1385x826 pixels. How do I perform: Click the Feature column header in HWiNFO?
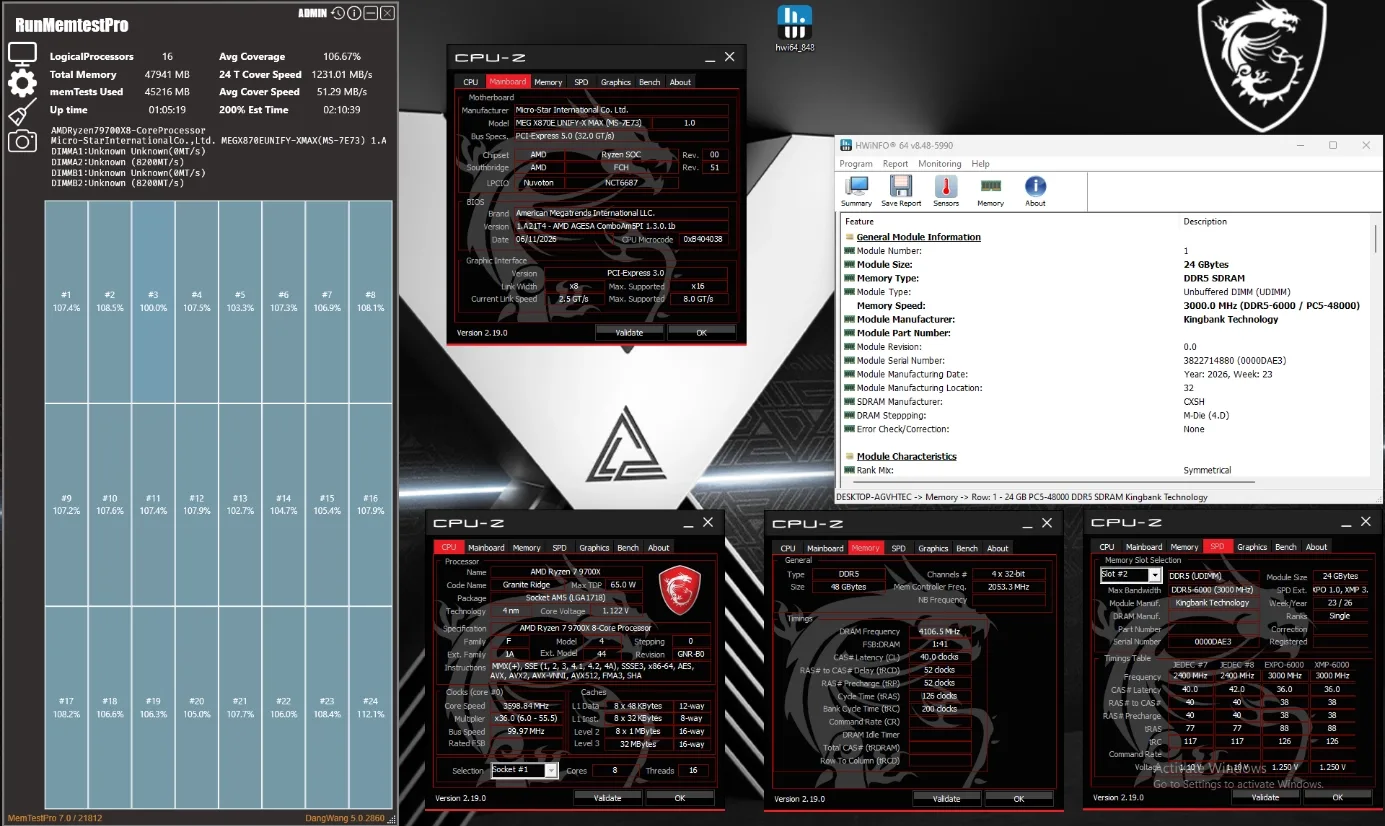pyautogui.click(x=859, y=221)
